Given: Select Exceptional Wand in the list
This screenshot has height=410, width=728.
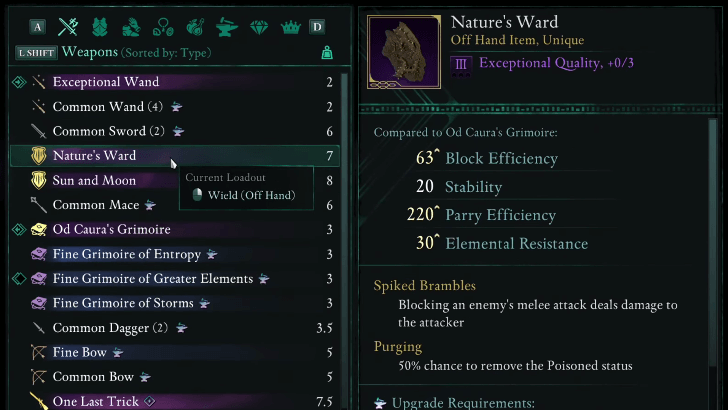Looking at the screenshot, I should pos(105,82).
